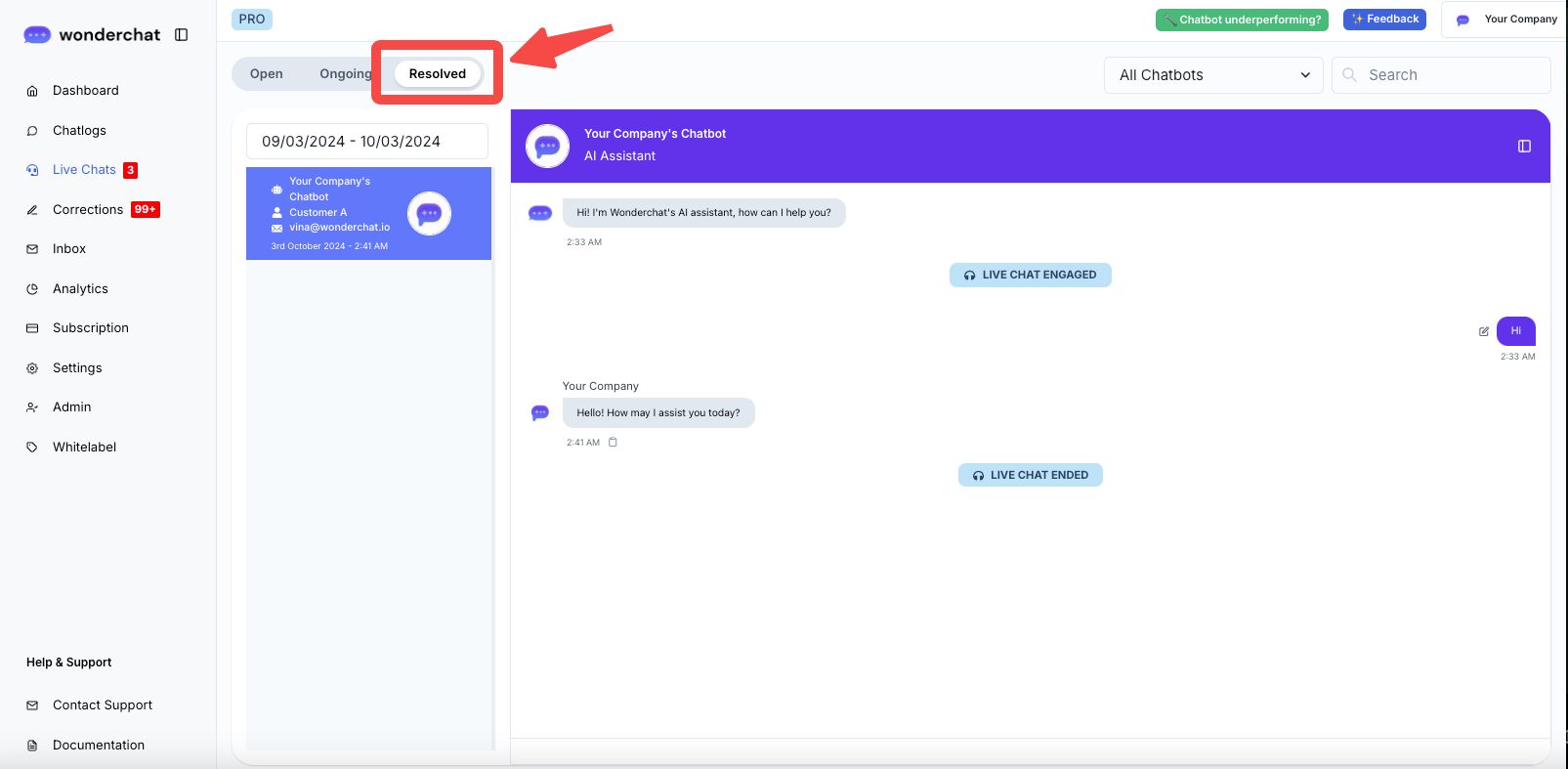Switch to the Ongoing chats tab

click(x=345, y=74)
